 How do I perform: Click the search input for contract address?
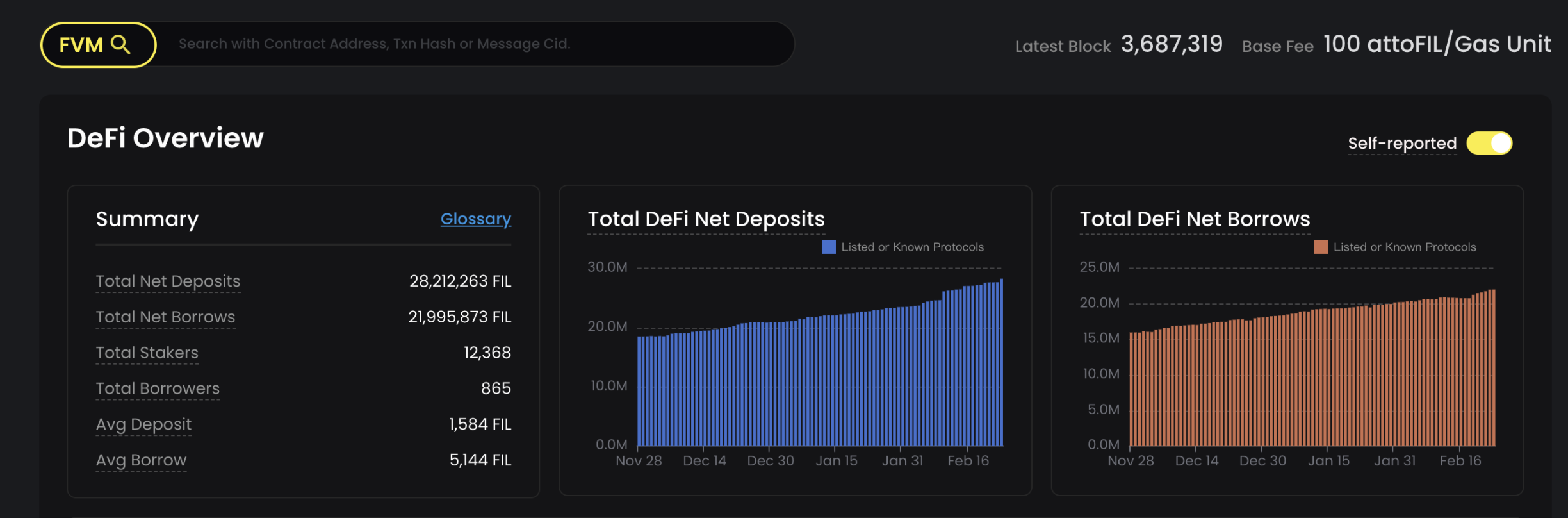click(x=474, y=44)
